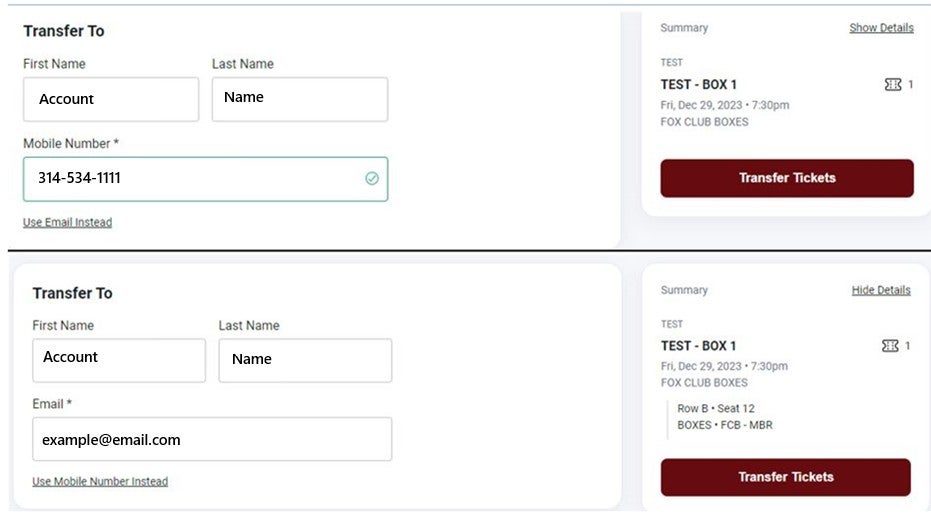Click the Mobile Number input field

[x=195, y=178]
